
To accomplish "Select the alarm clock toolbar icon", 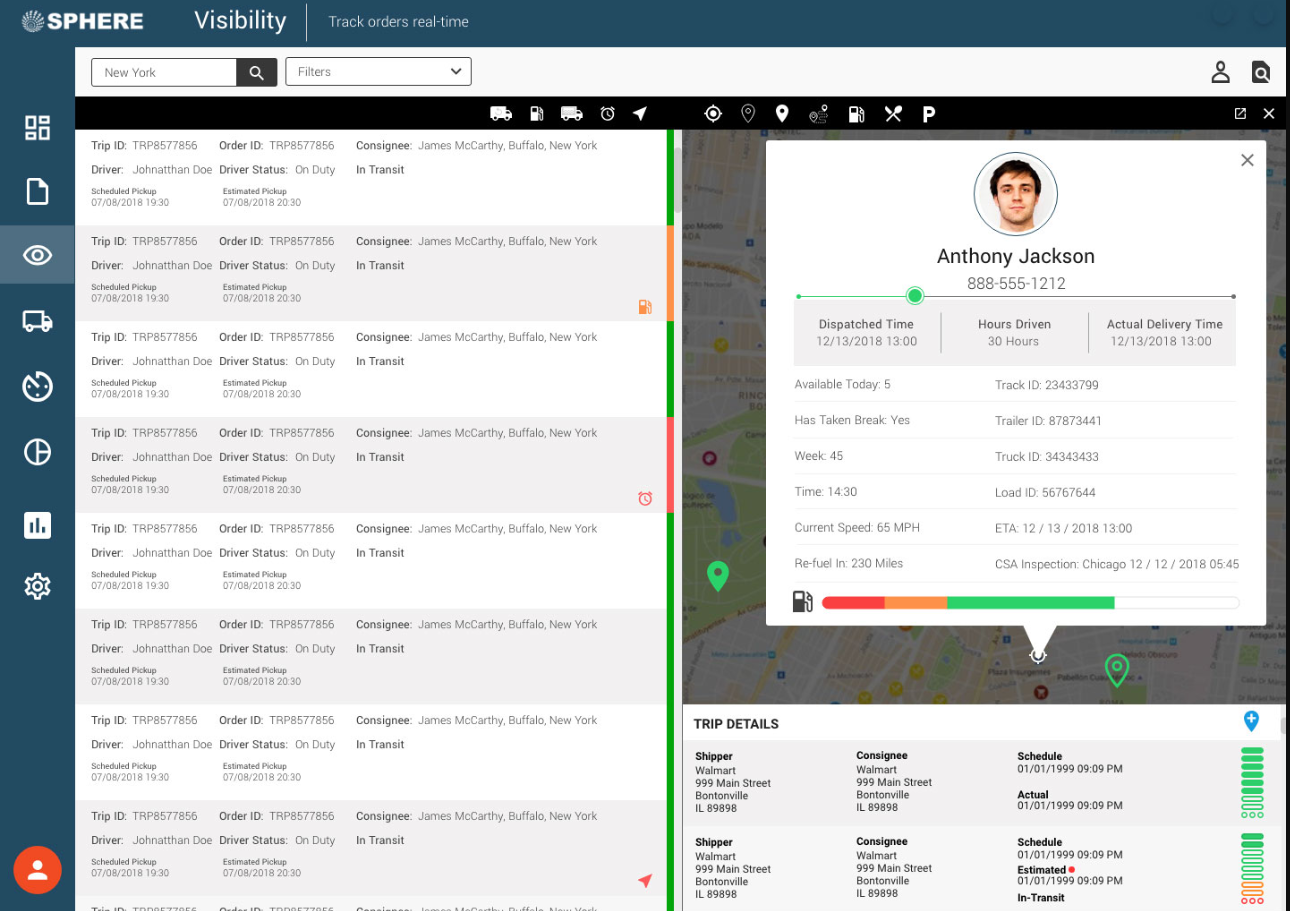I will coord(607,113).
